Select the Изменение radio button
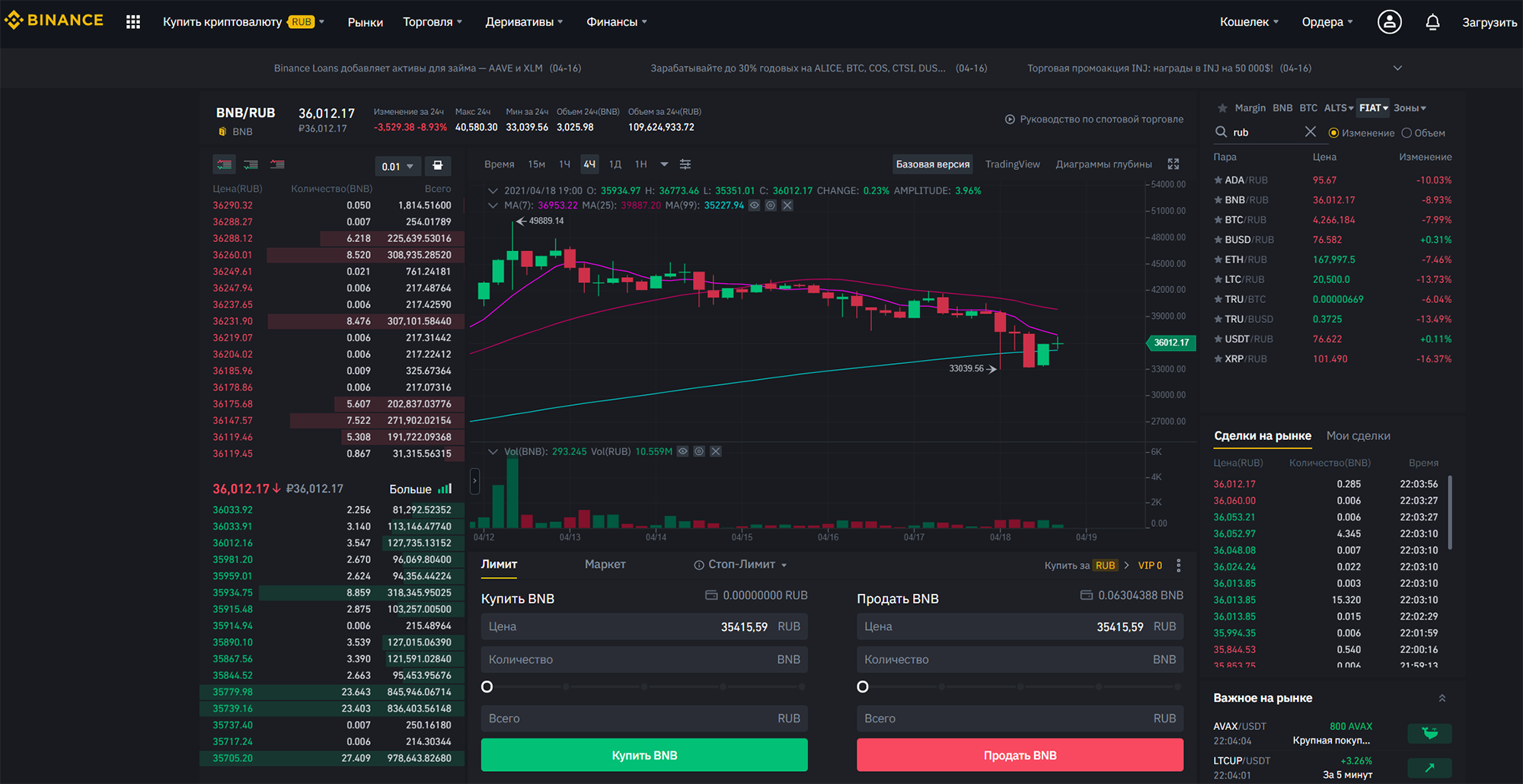This screenshot has height=784, width=1523. click(1333, 132)
